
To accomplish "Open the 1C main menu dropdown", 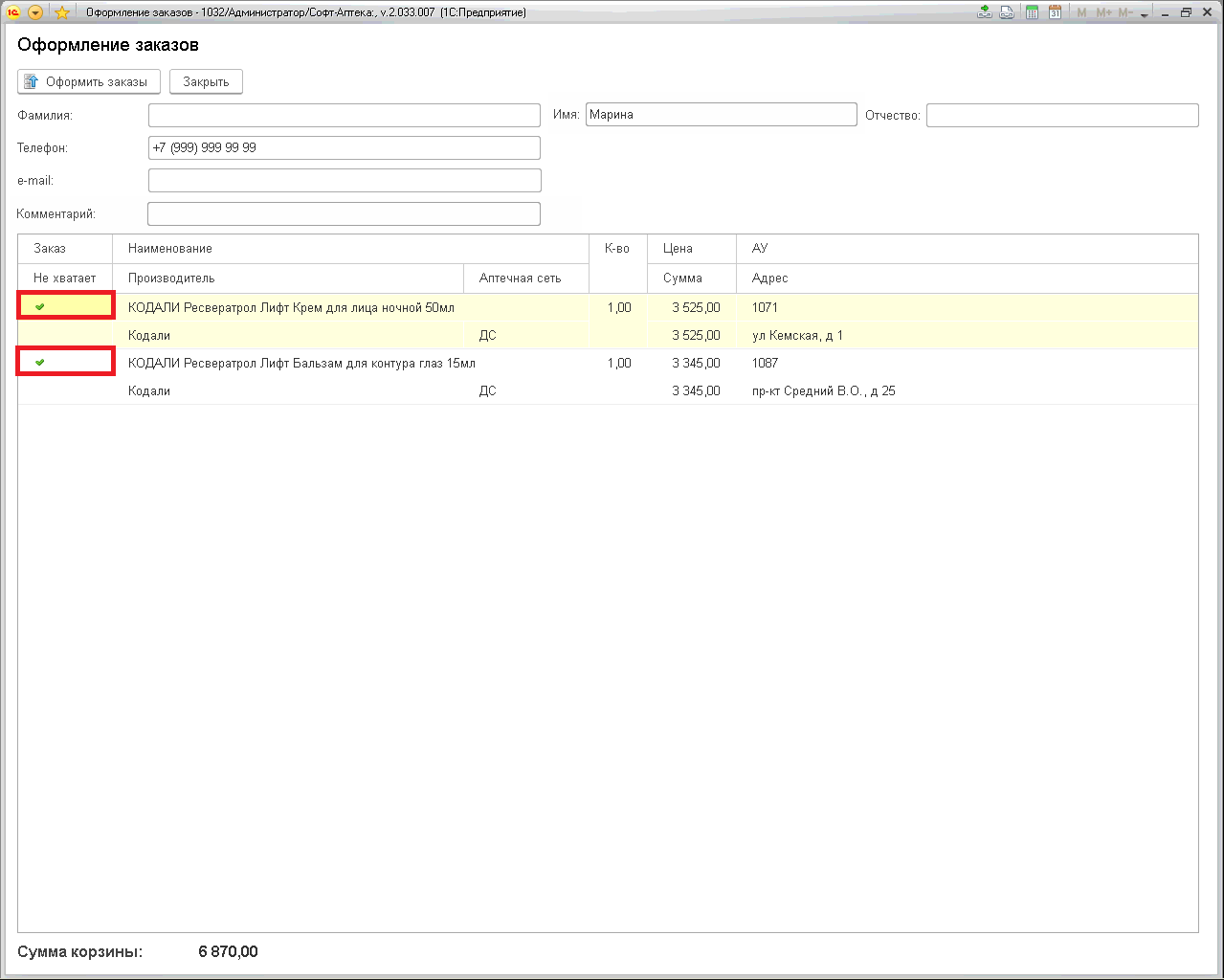I will pyautogui.click(x=35, y=12).
